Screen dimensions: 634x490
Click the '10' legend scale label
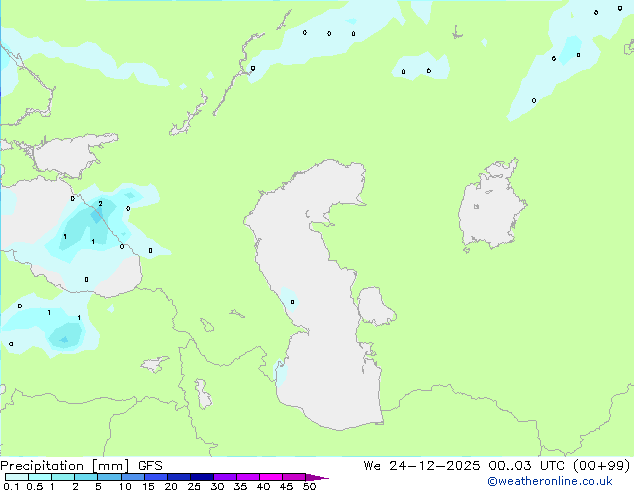(x=125, y=486)
